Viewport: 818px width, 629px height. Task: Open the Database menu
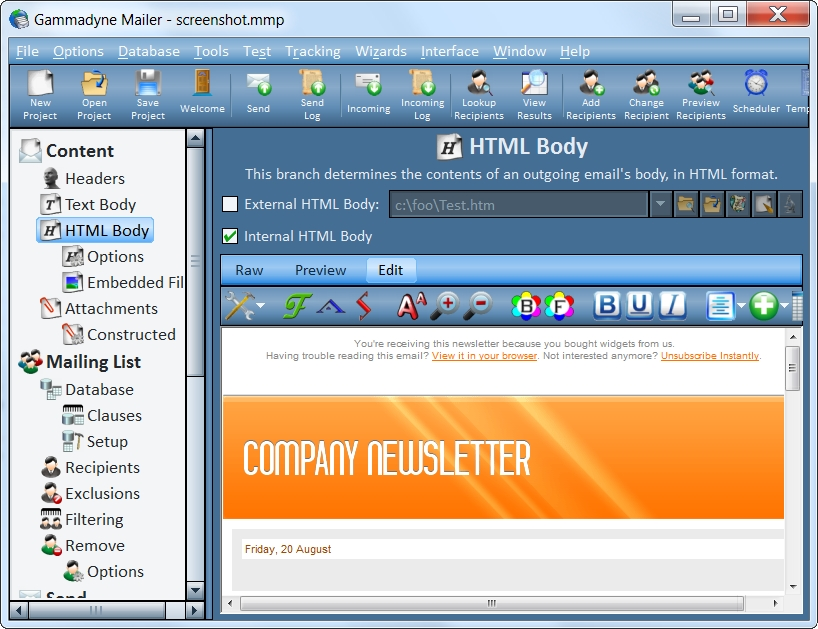[149, 51]
